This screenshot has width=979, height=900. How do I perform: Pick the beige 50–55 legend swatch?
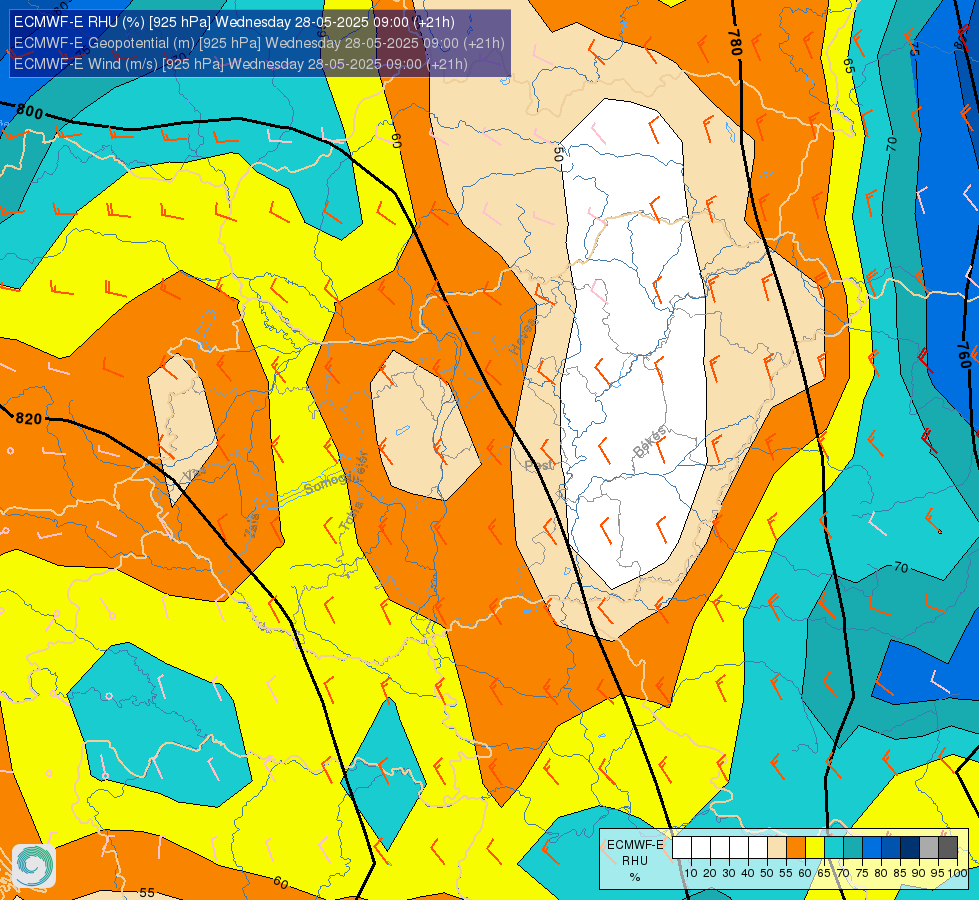pyautogui.click(x=777, y=848)
